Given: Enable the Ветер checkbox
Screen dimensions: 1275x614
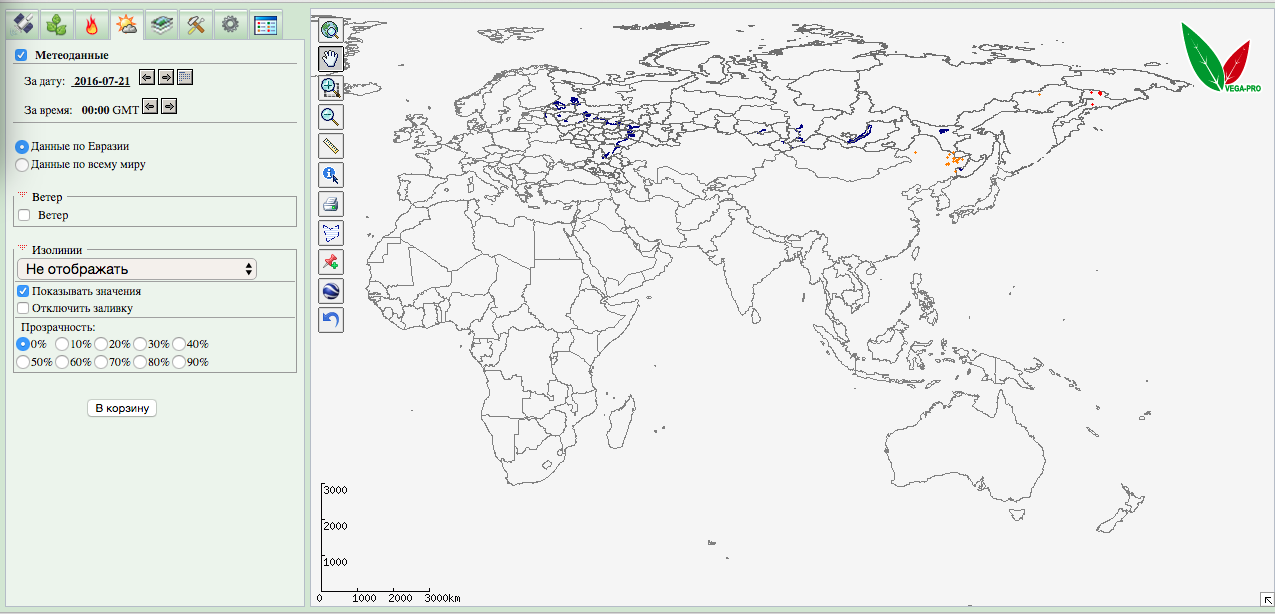Looking at the screenshot, I should click(x=24, y=215).
